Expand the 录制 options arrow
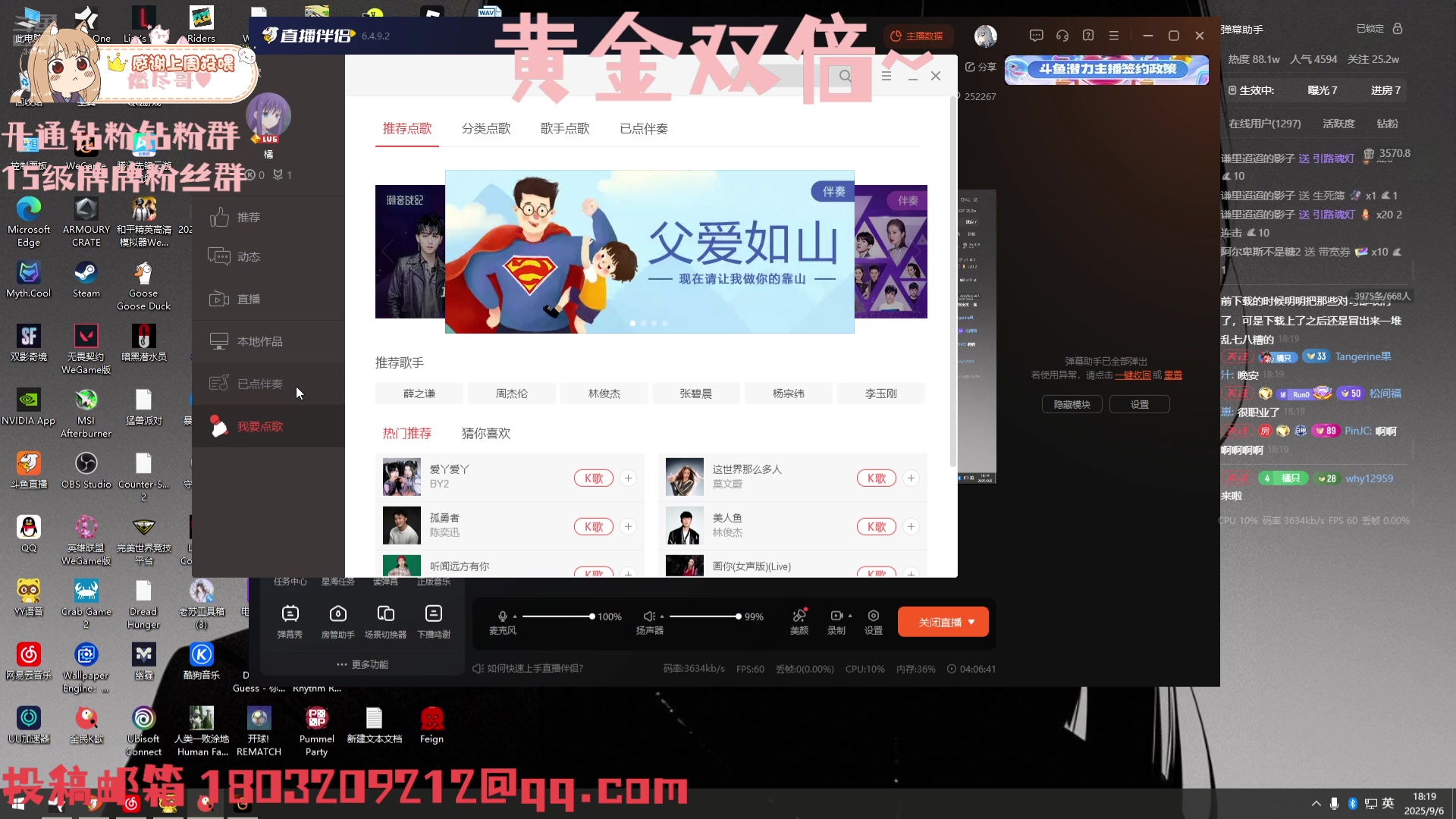 [850, 616]
